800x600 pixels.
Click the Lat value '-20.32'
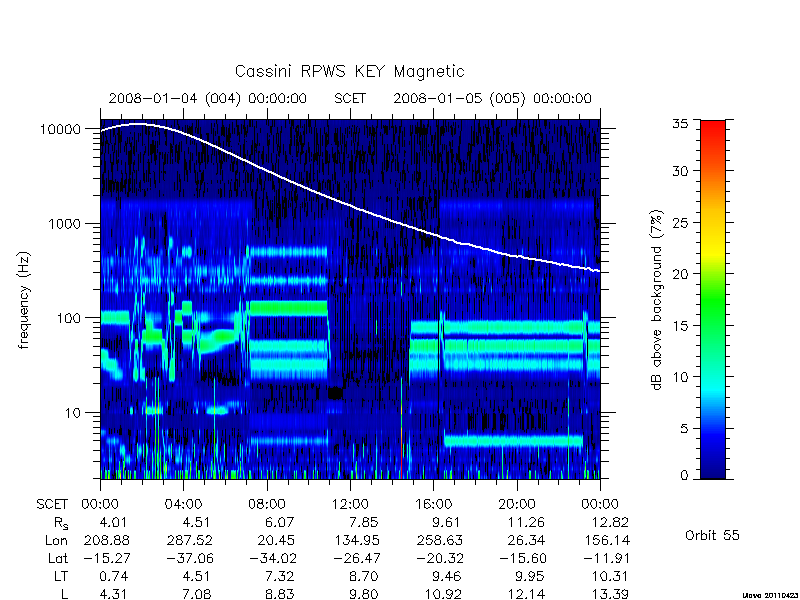(x=440, y=559)
